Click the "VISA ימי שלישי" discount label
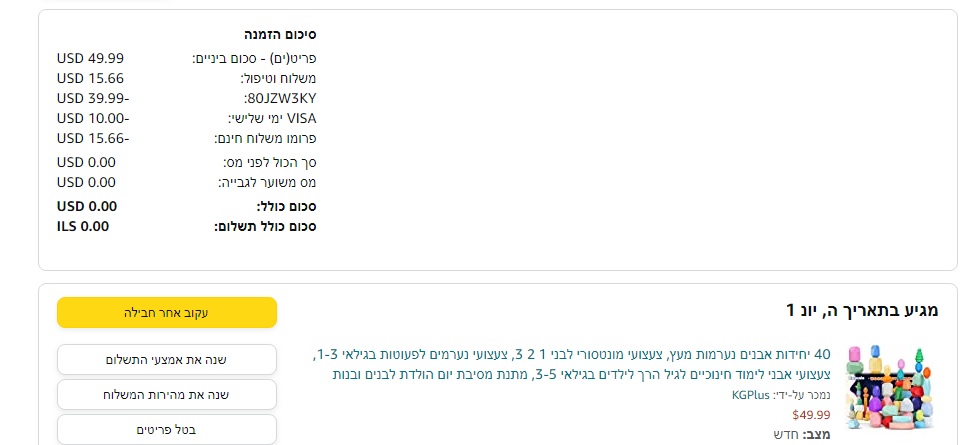This screenshot has height=445, width=960. pyautogui.click(x=272, y=118)
